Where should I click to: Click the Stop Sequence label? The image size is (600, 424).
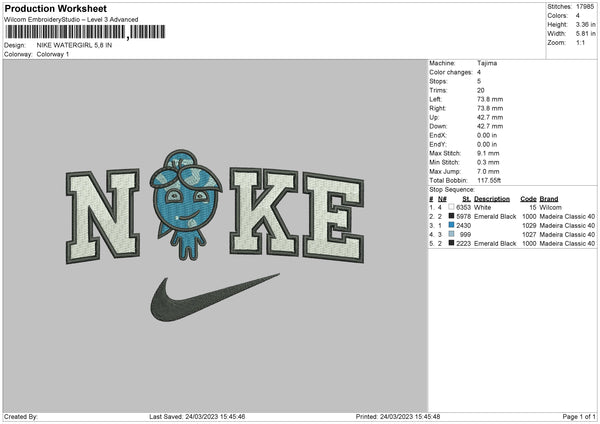pos(452,189)
